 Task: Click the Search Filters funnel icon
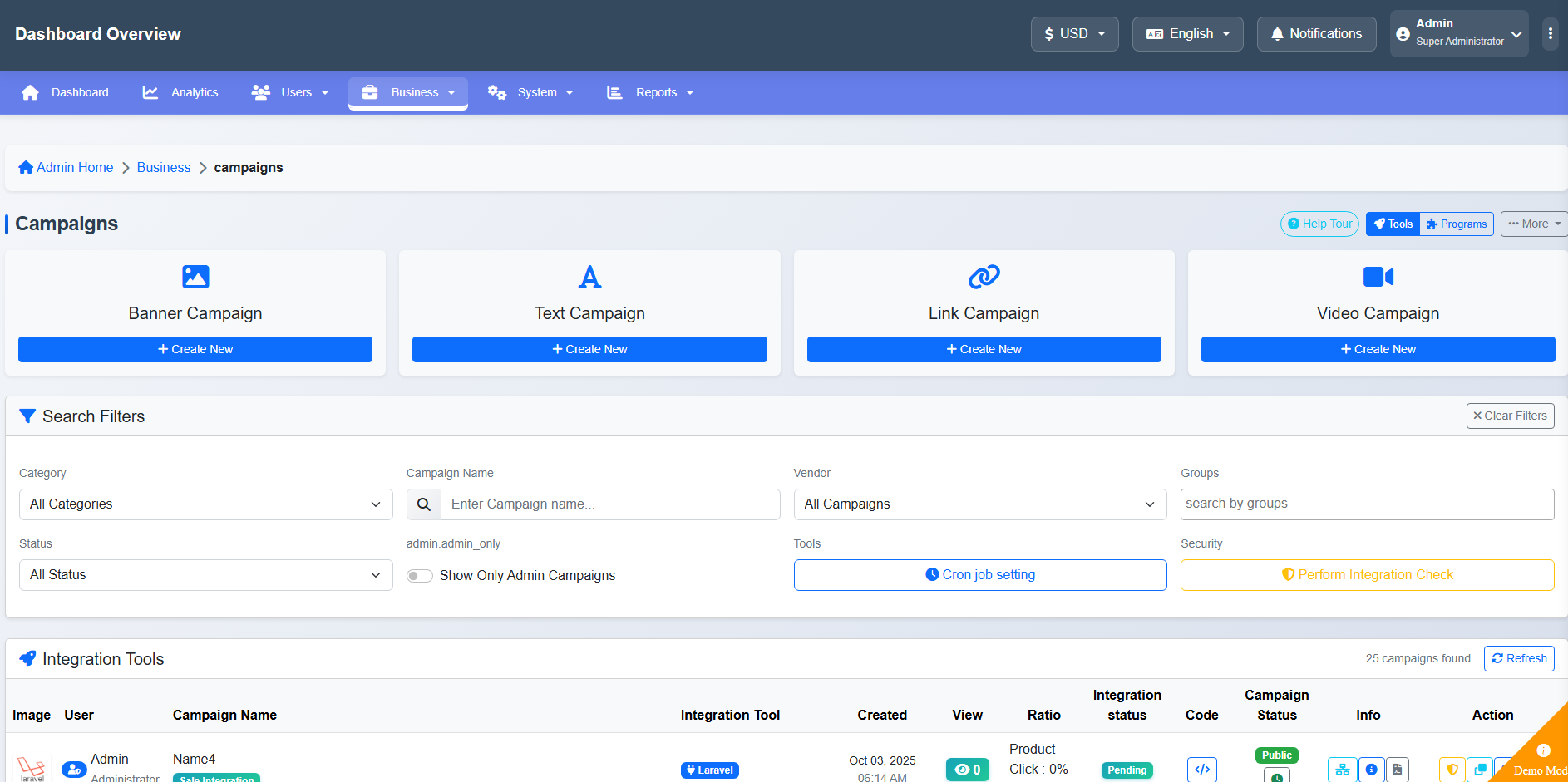click(x=27, y=416)
